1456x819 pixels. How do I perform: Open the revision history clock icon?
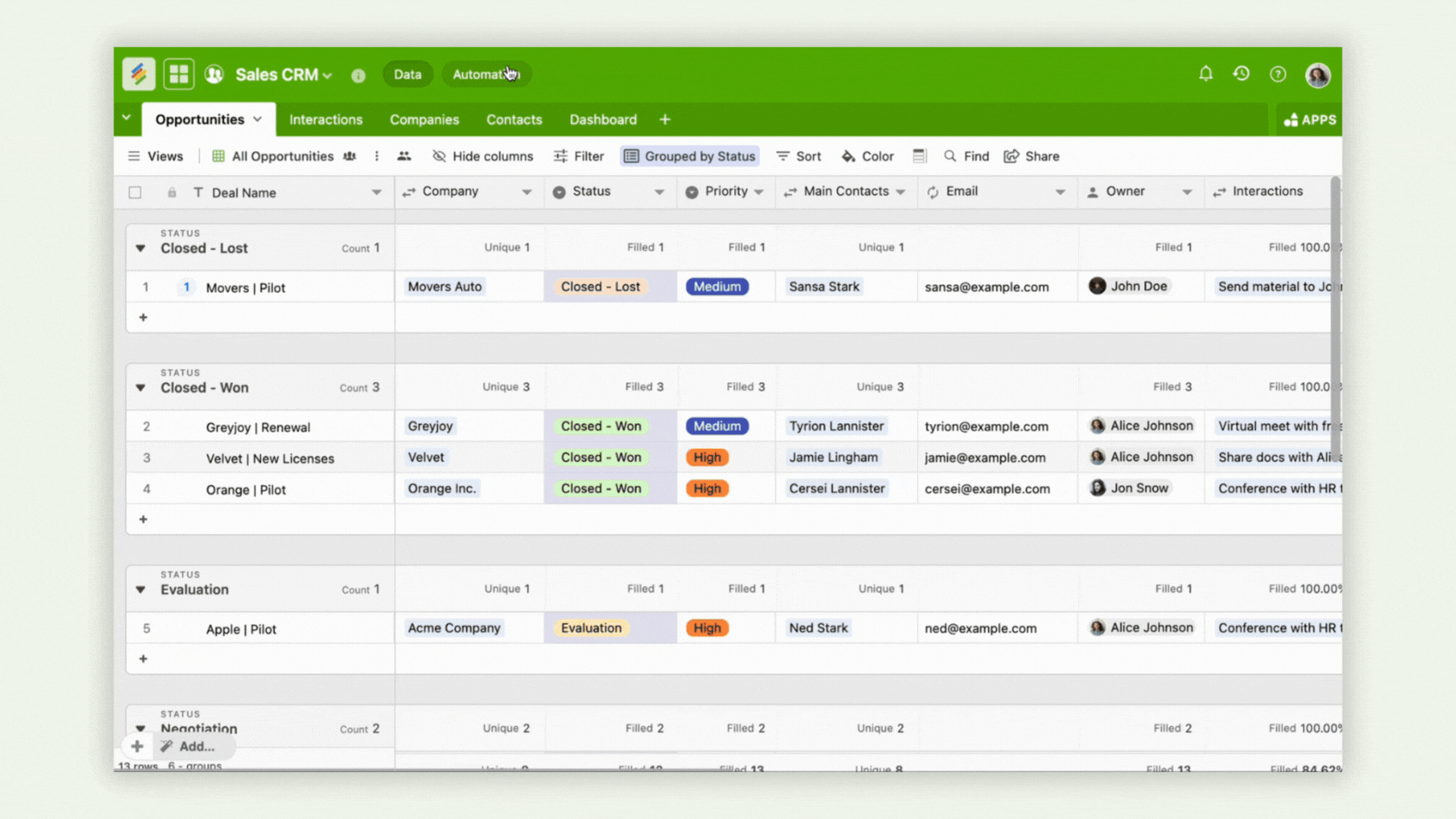coord(1241,74)
